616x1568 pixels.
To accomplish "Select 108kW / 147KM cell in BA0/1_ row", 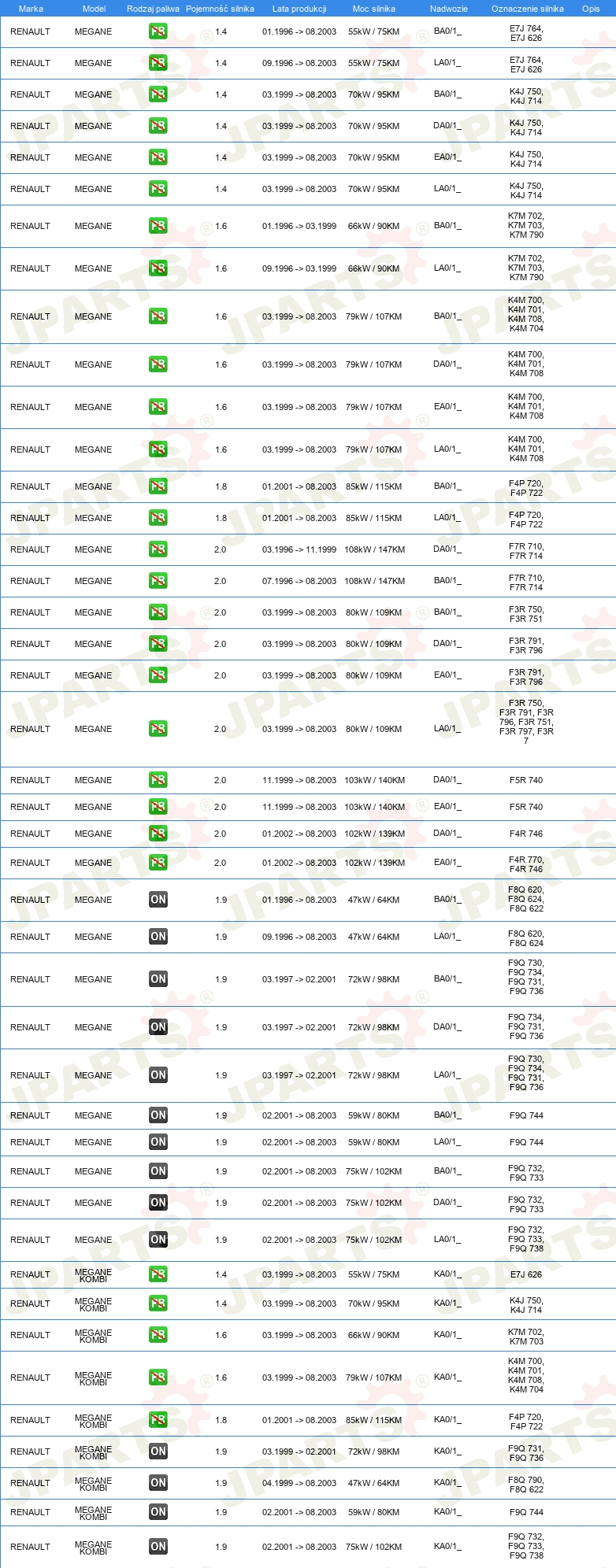I will click(374, 581).
